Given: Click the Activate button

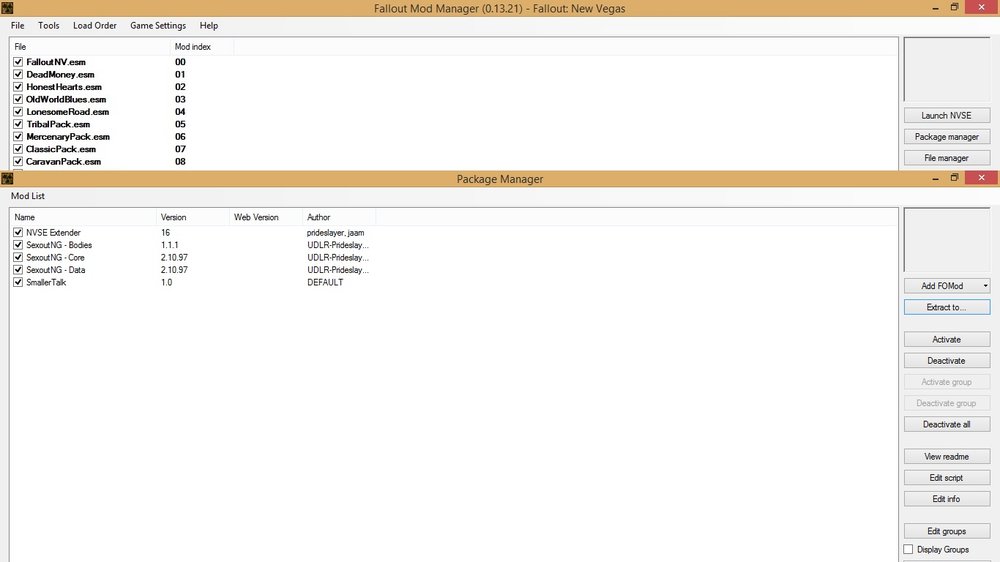Looking at the screenshot, I should [946, 339].
